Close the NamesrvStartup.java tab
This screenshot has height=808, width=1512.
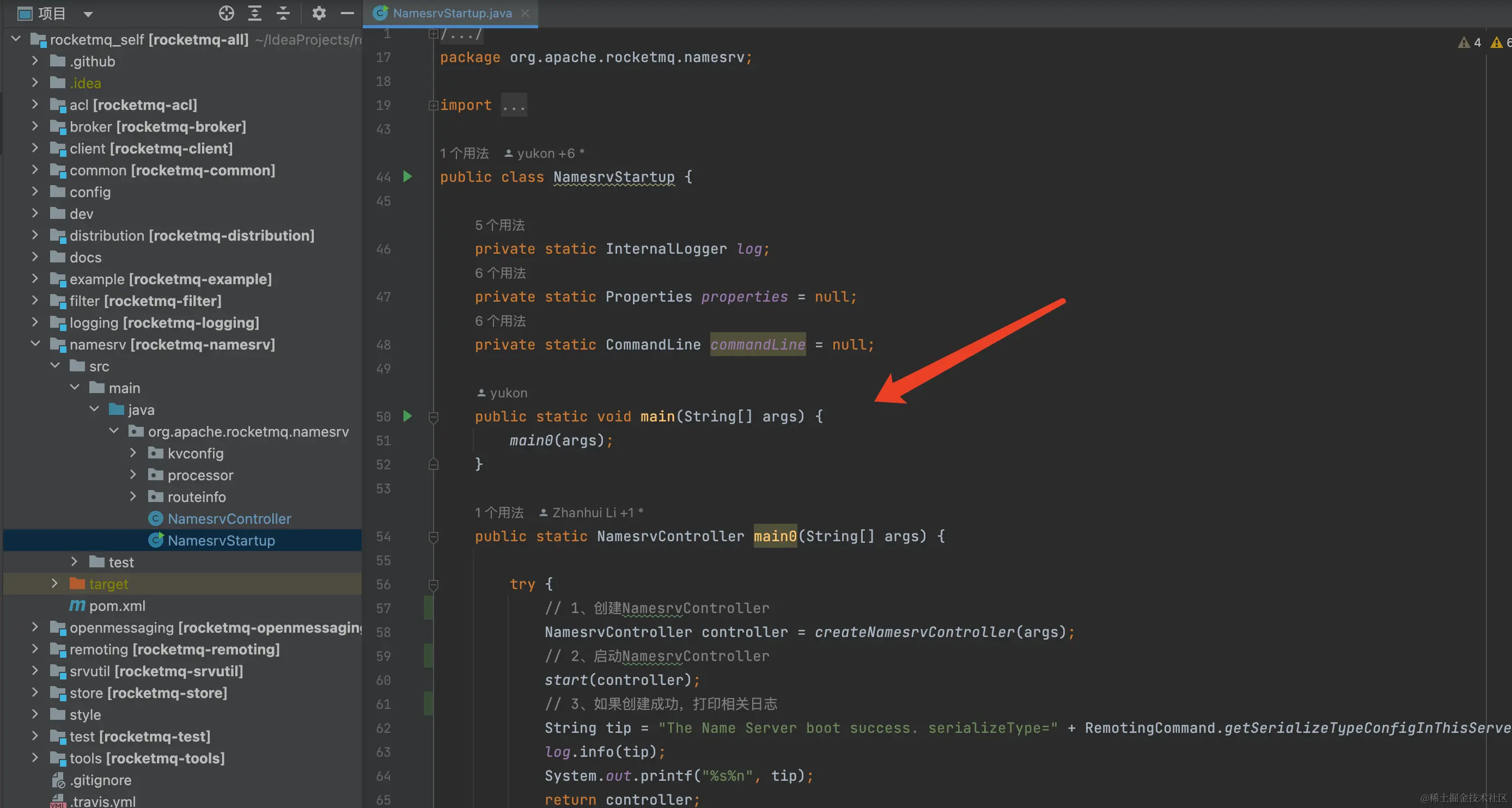[525, 13]
